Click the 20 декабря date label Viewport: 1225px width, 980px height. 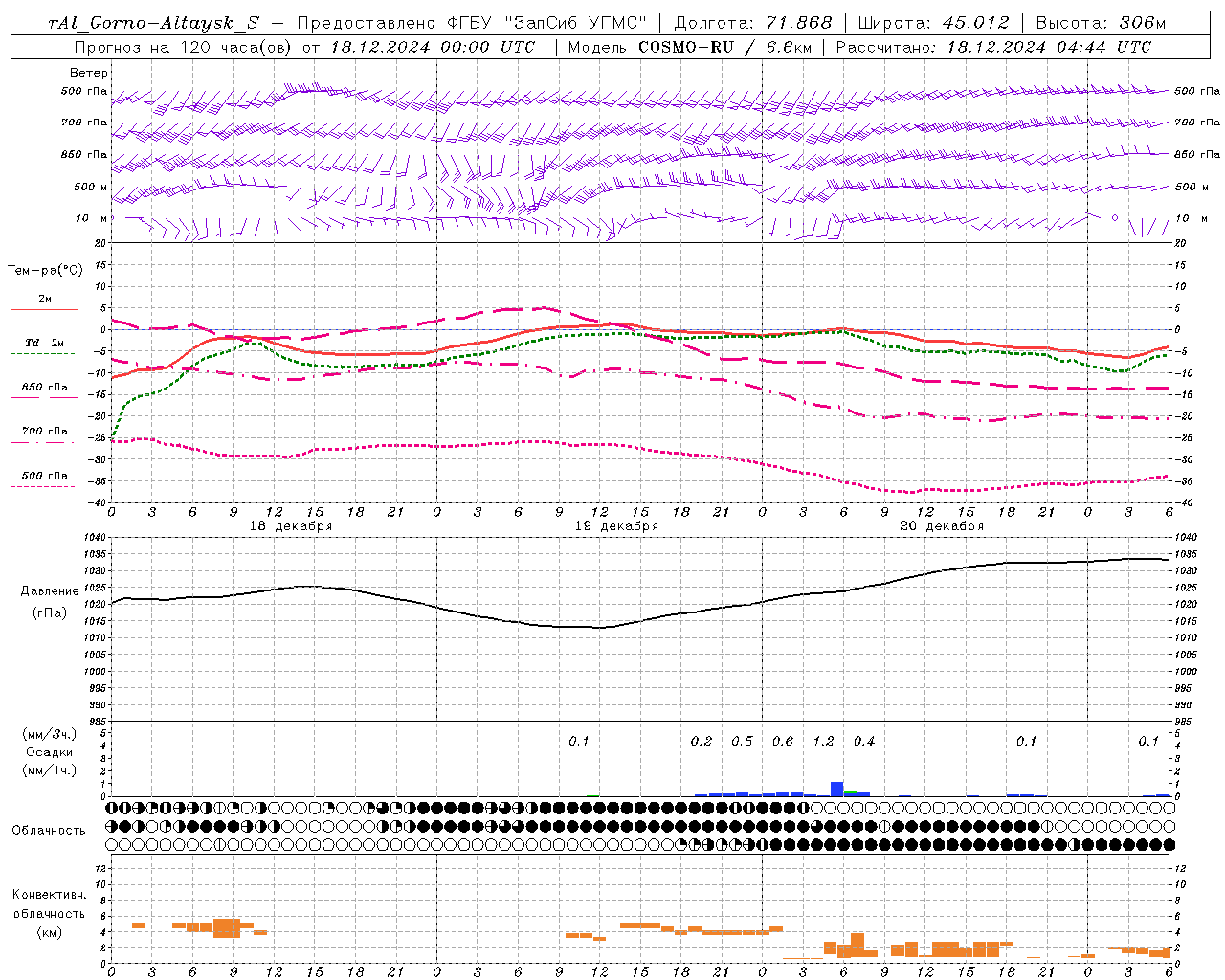[x=942, y=526]
